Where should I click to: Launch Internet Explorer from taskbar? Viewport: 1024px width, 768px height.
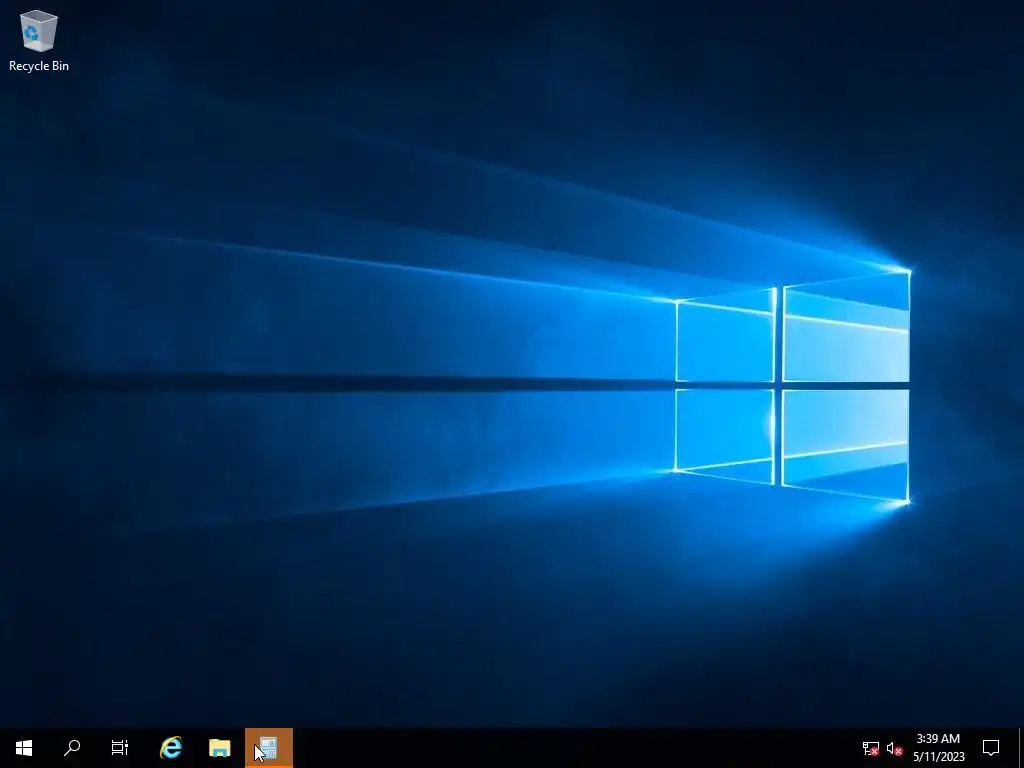point(171,748)
